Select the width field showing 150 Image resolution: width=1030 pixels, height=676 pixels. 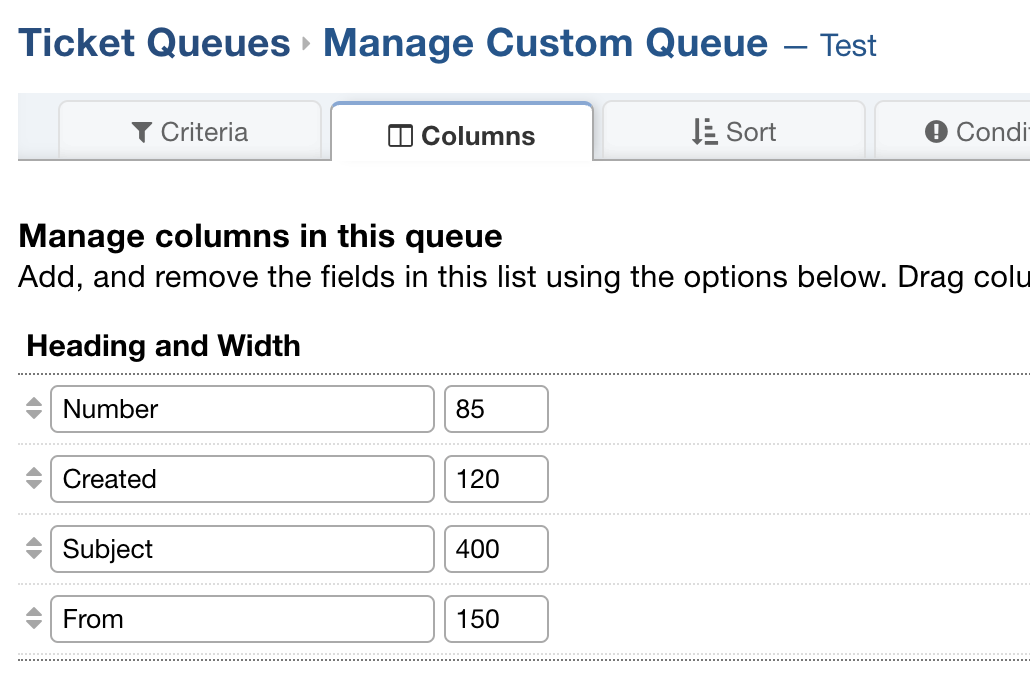[496, 619]
